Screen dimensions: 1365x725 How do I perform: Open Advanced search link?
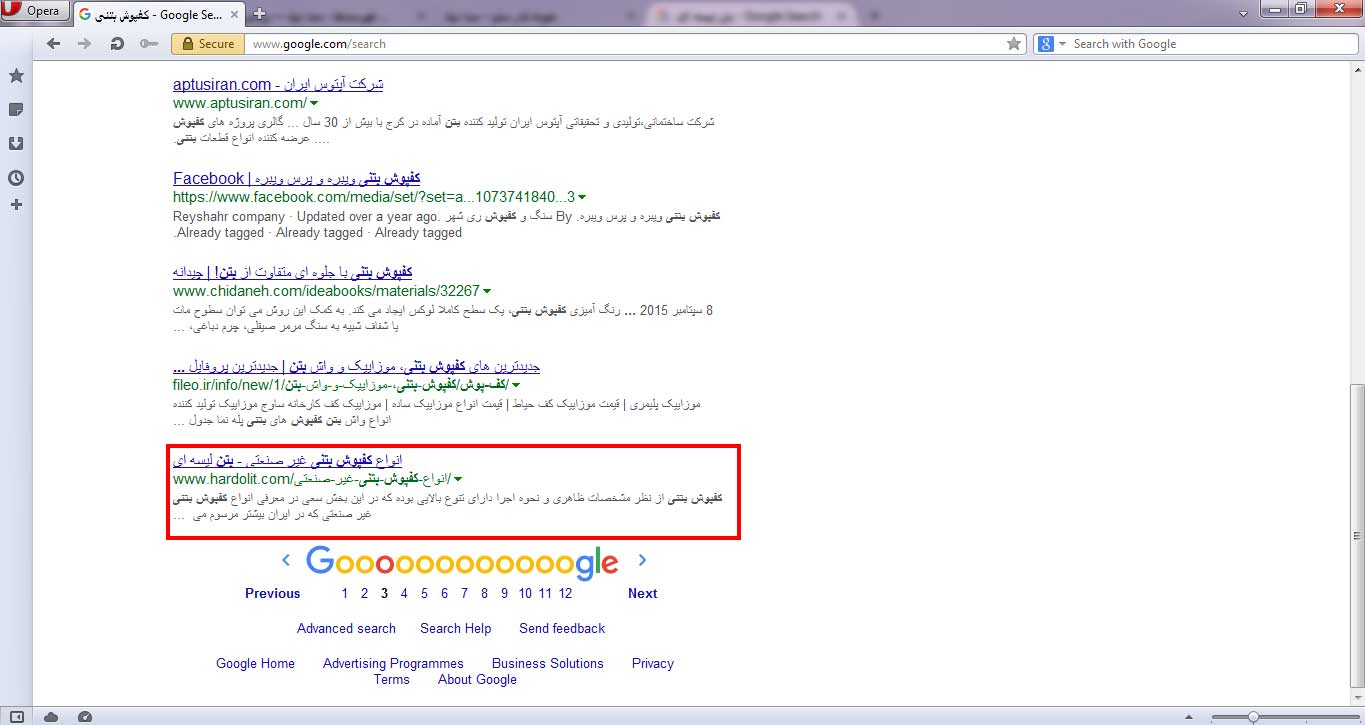(346, 628)
